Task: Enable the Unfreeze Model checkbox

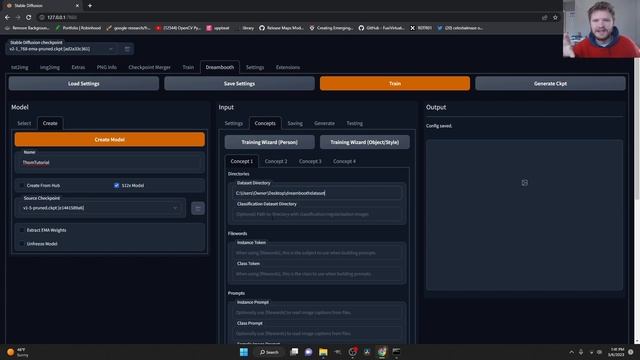Action: [x=22, y=244]
